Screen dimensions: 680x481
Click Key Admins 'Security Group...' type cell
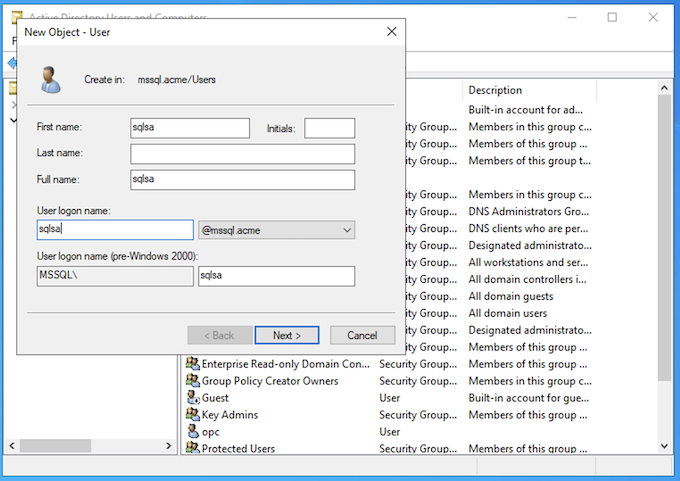[418, 415]
